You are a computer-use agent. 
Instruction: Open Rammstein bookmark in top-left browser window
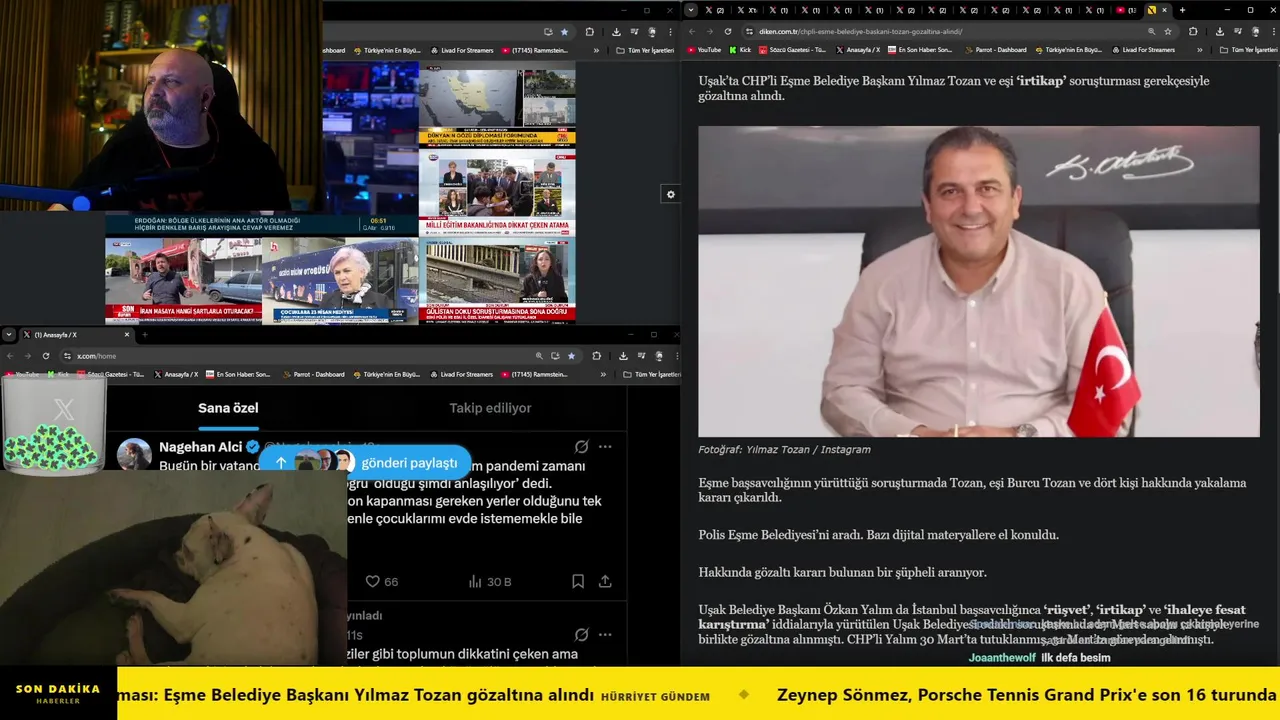click(x=535, y=50)
